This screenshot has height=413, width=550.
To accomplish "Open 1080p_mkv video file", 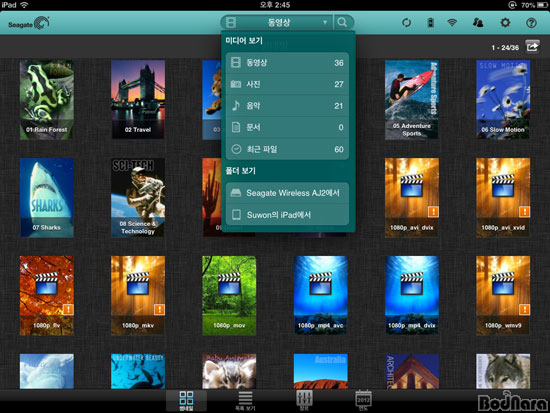I will (x=138, y=295).
